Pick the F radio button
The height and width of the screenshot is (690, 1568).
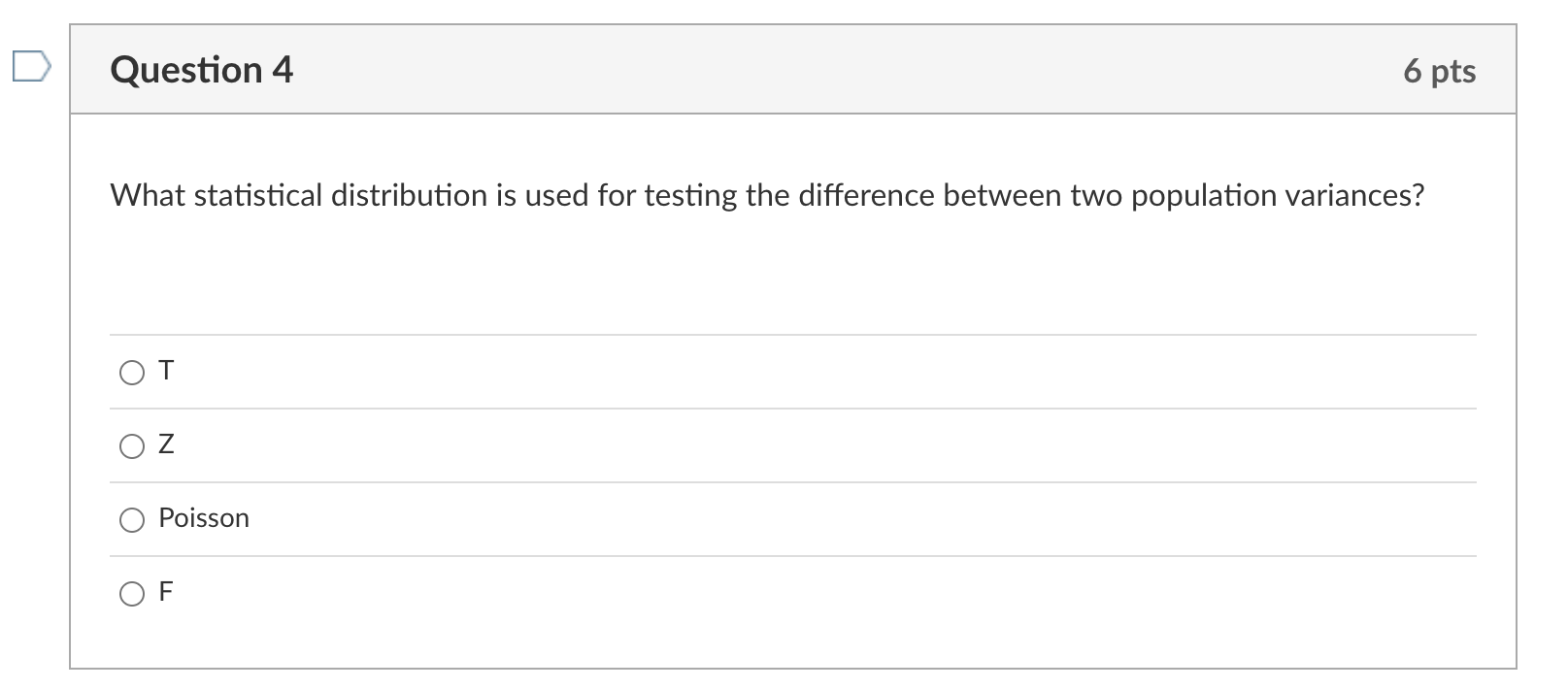coord(131,594)
